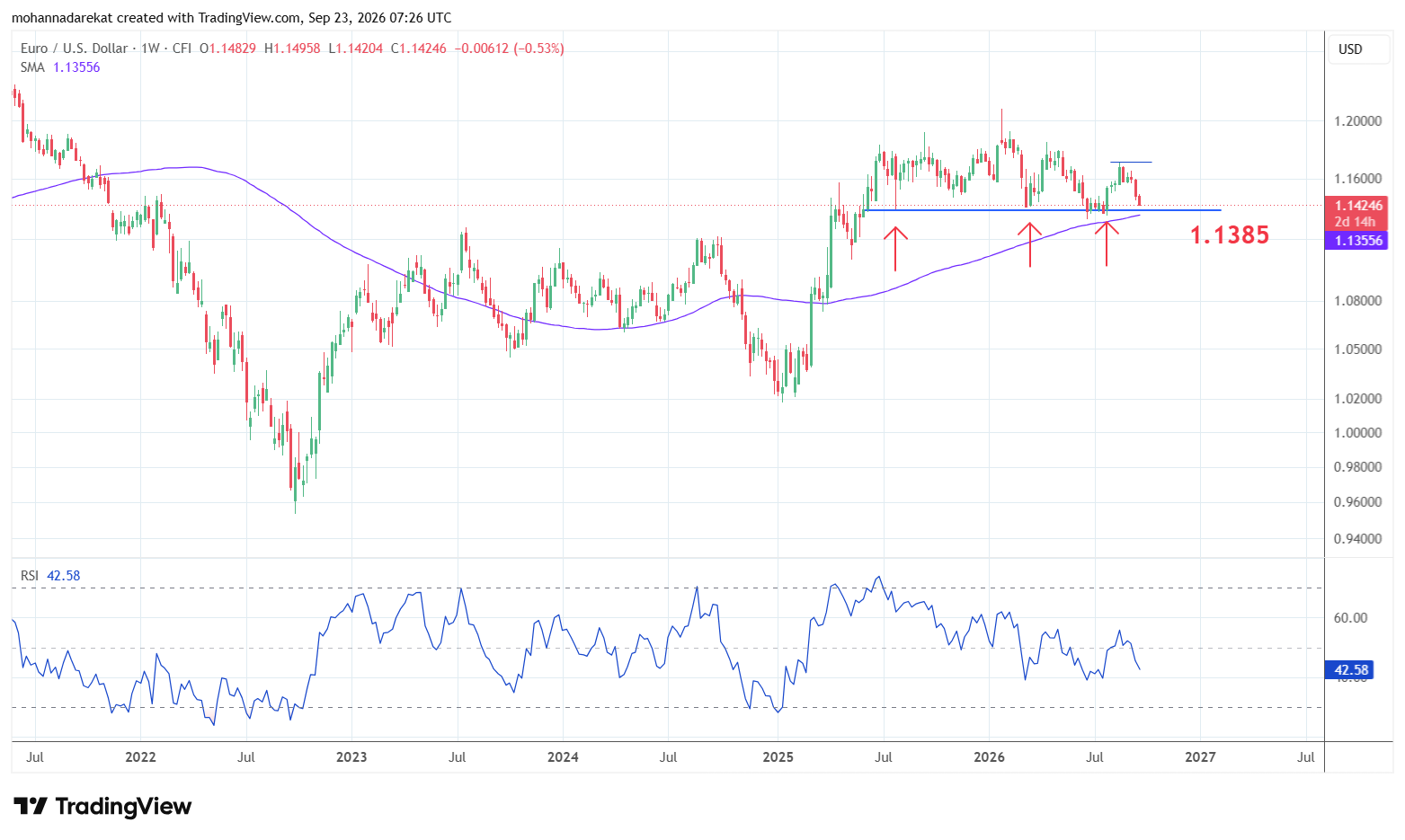Click the 1.02000 price axis label
The image size is (1405, 840).
tap(1357, 399)
